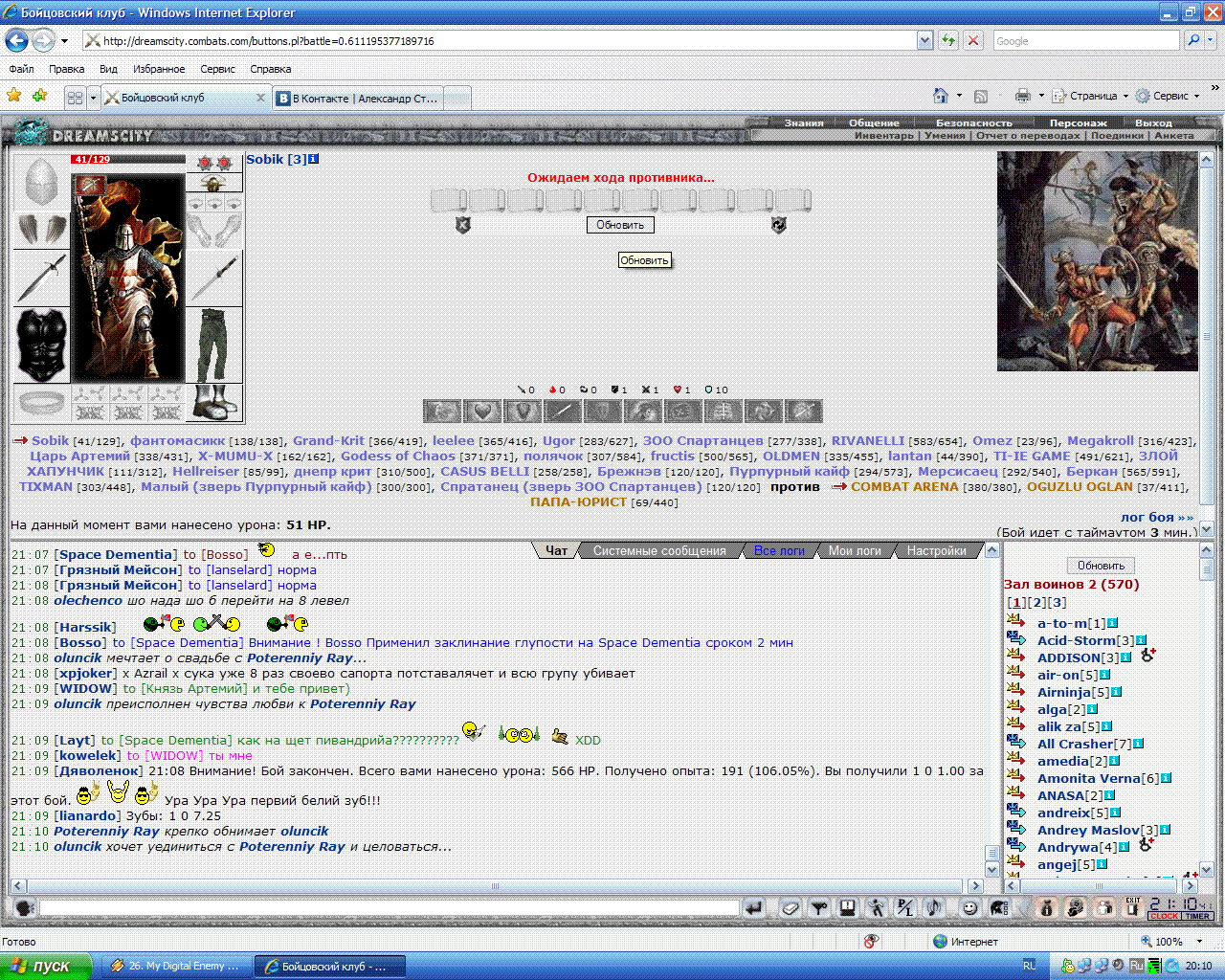Screen dimensions: 1225x980
Task: Click the helmet equipment slot
Action: click(x=41, y=182)
